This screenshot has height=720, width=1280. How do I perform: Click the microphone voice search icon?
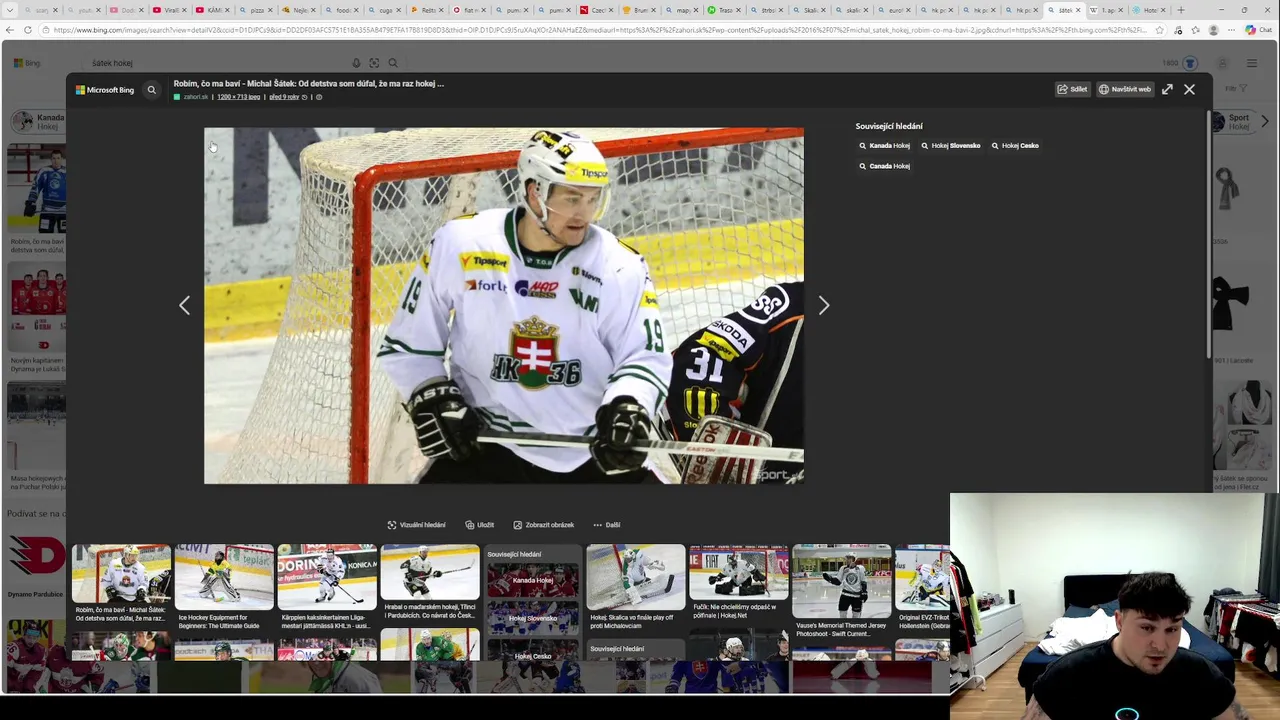click(356, 63)
